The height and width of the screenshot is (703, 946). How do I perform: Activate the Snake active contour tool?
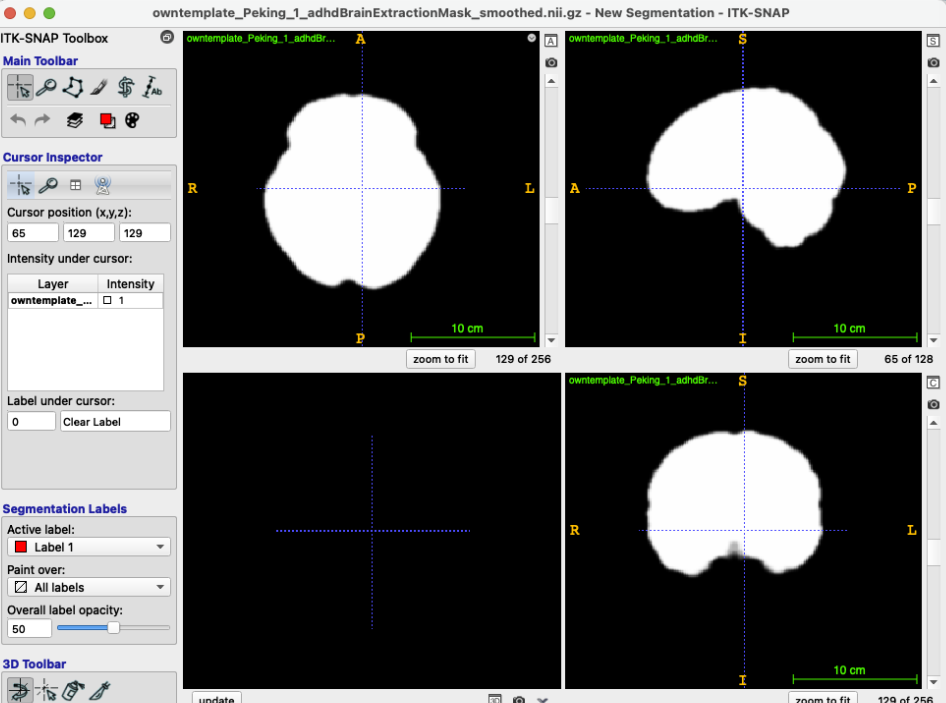(x=126, y=87)
